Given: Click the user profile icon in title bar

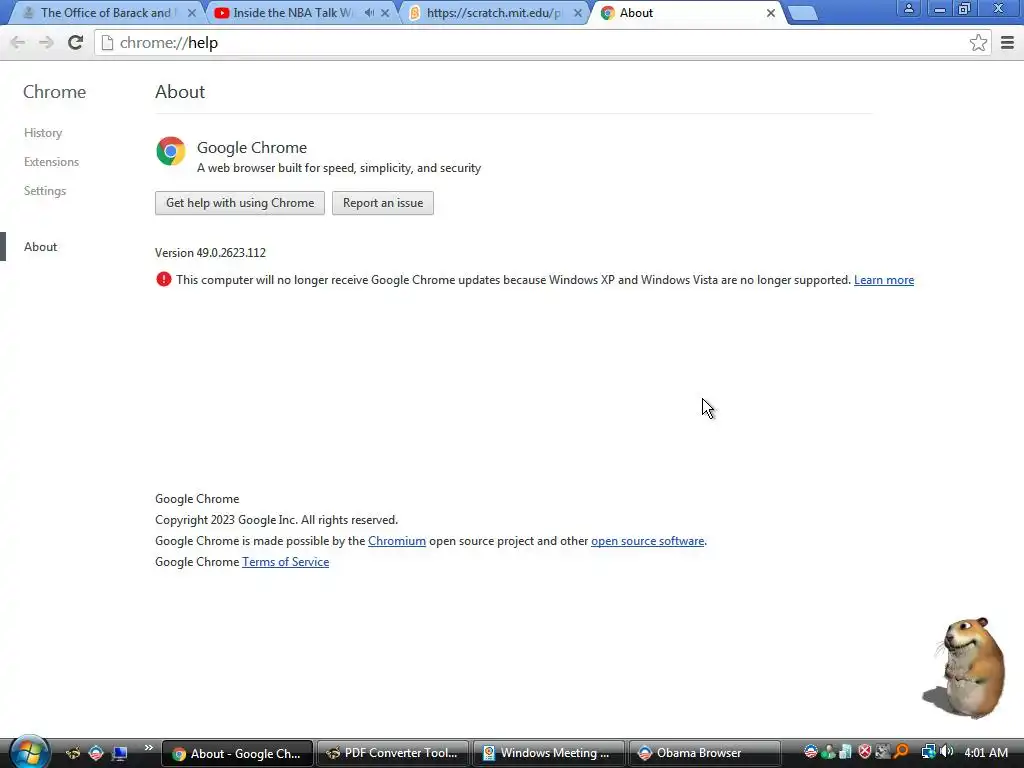Looking at the screenshot, I should tap(908, 8).
